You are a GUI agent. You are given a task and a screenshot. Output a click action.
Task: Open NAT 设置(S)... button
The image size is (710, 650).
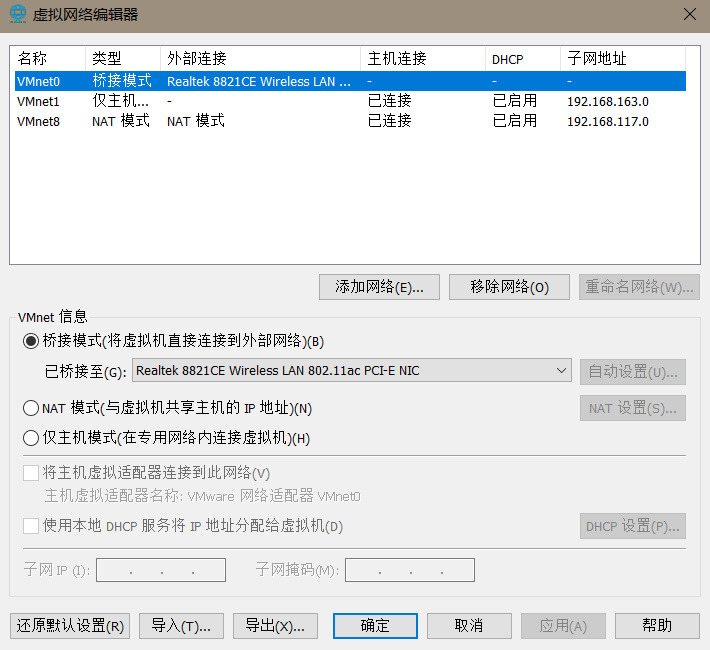[x=633, y=408]
